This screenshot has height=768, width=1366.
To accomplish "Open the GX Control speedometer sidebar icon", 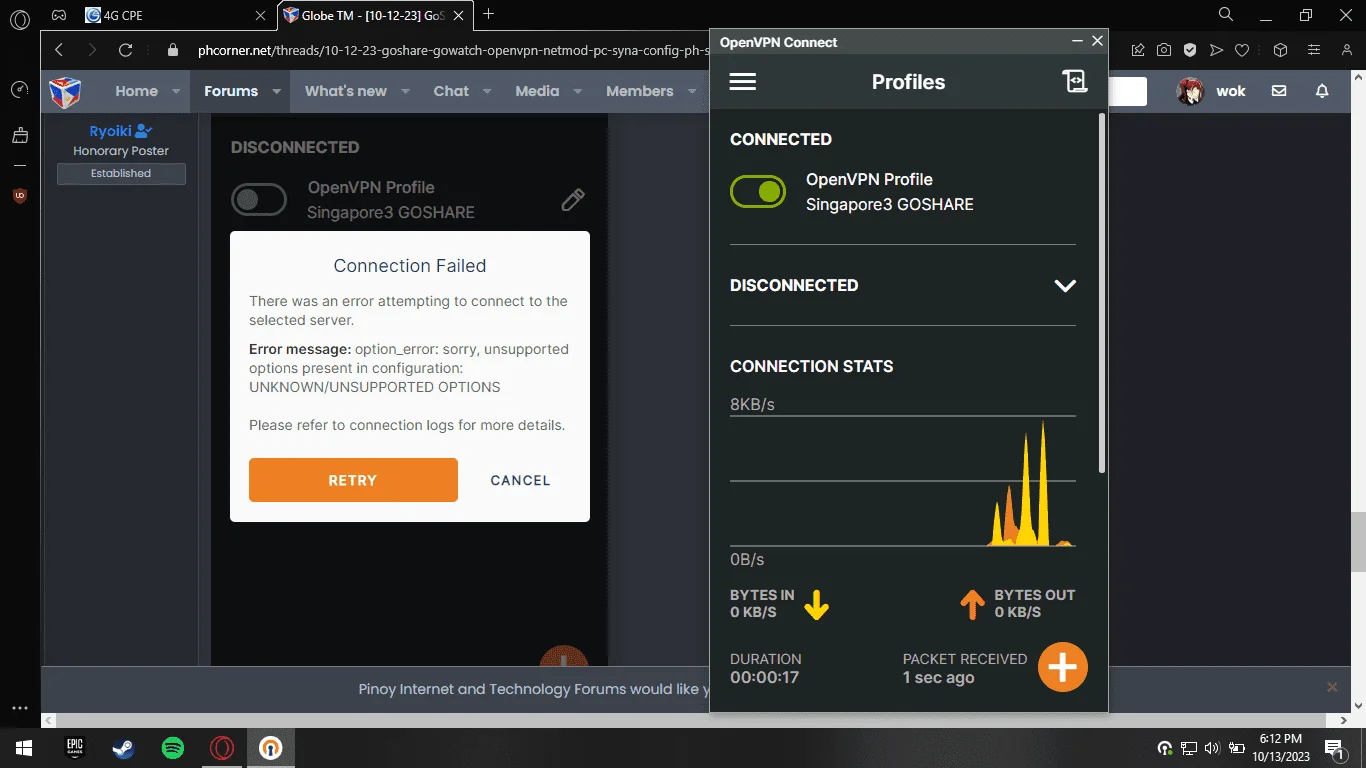I will (x=19, y=90).
